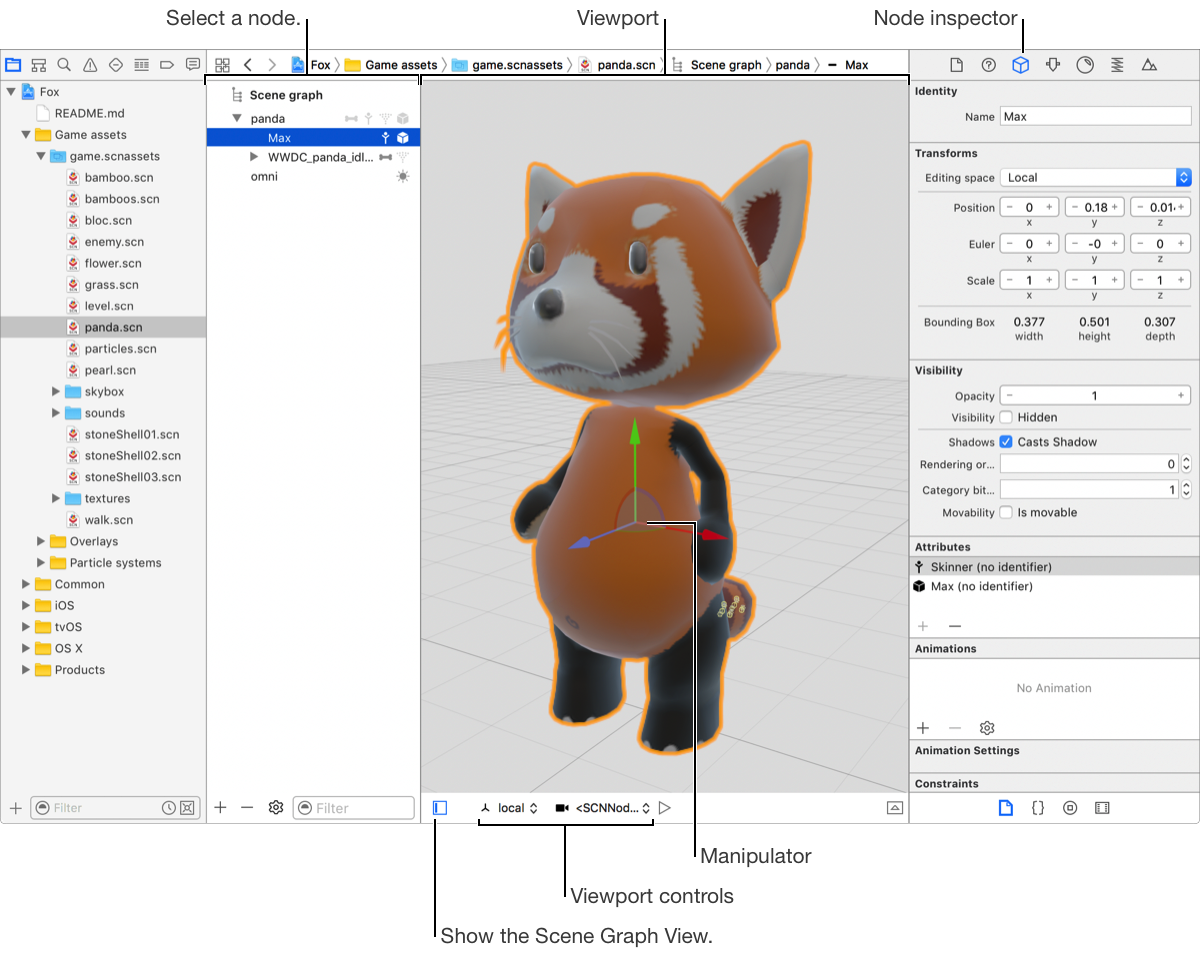The image size is (1200, 954).
Task: Click the Name field containing Max
Action: pyautogui.click(x=1095, y=116)
